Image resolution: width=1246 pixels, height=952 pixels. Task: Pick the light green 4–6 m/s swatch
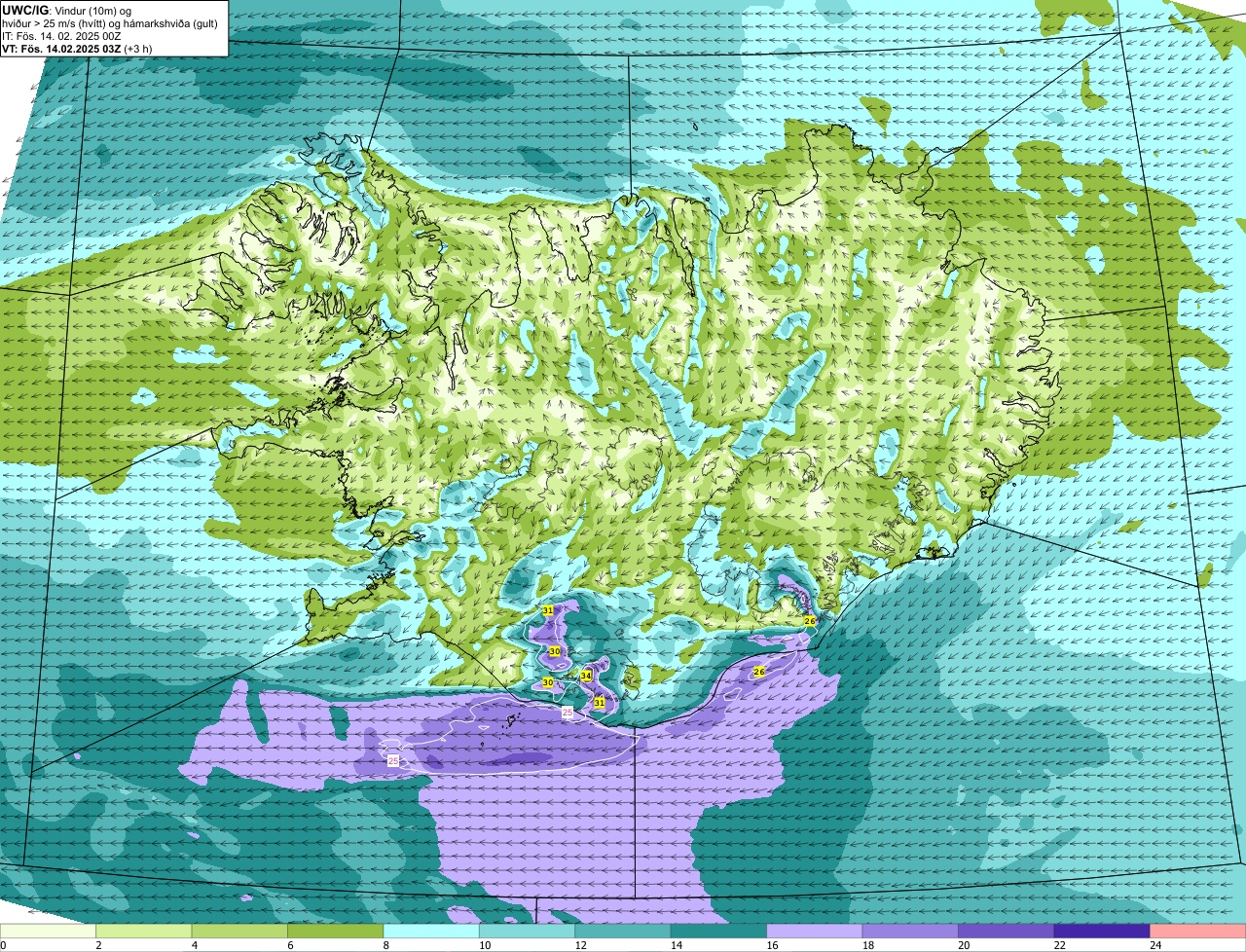[239, 931]
